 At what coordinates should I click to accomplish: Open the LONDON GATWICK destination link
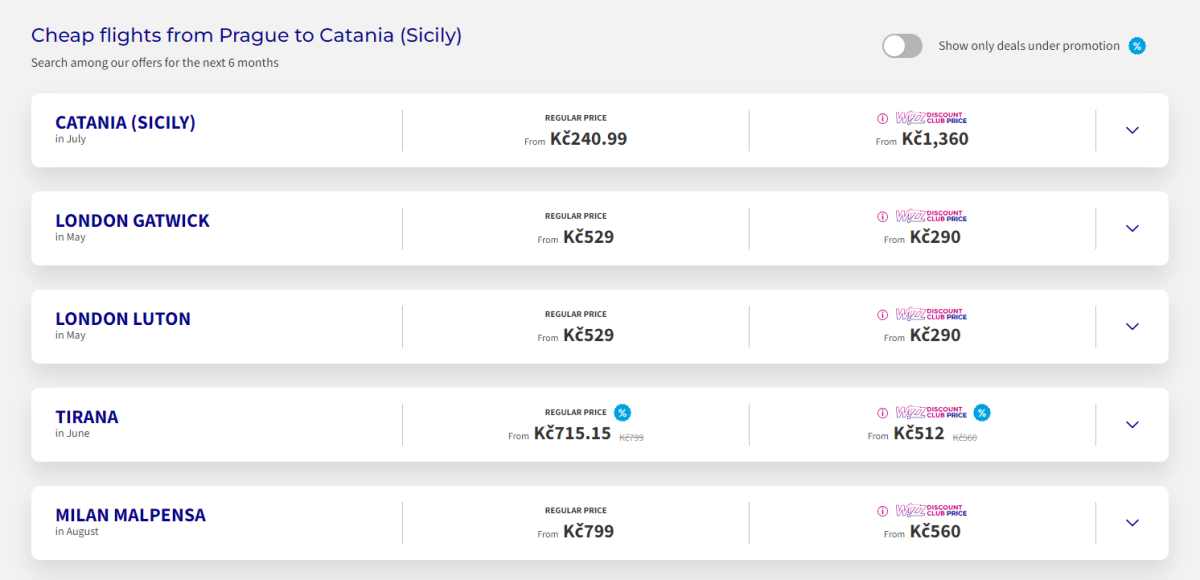132,221
